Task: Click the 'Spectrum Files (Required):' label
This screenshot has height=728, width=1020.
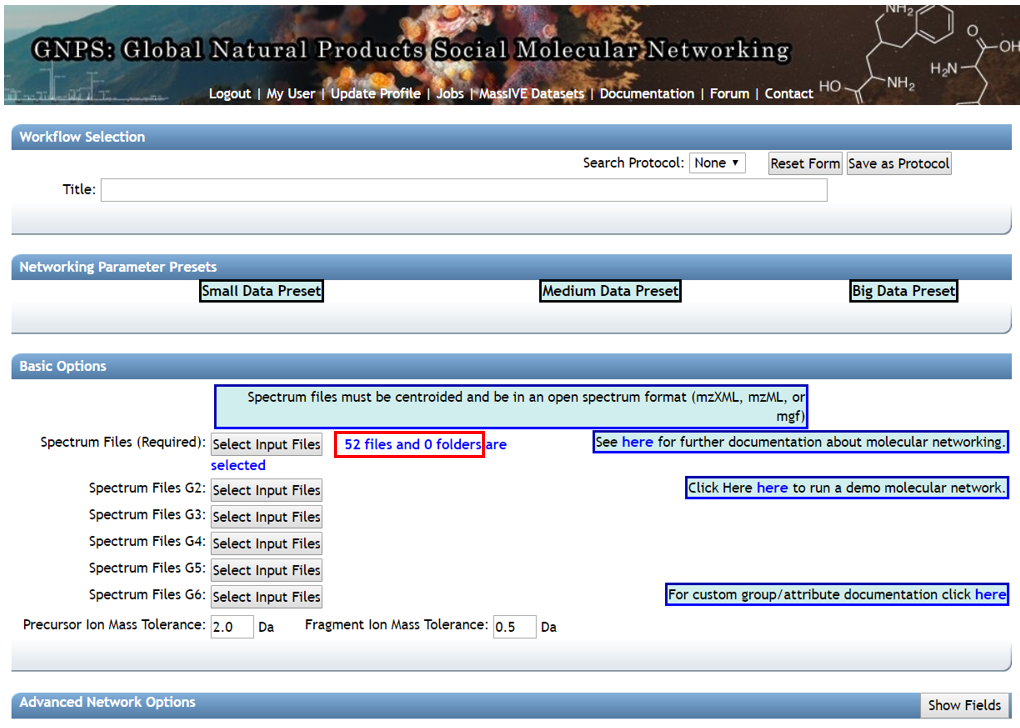Action: 123,442
